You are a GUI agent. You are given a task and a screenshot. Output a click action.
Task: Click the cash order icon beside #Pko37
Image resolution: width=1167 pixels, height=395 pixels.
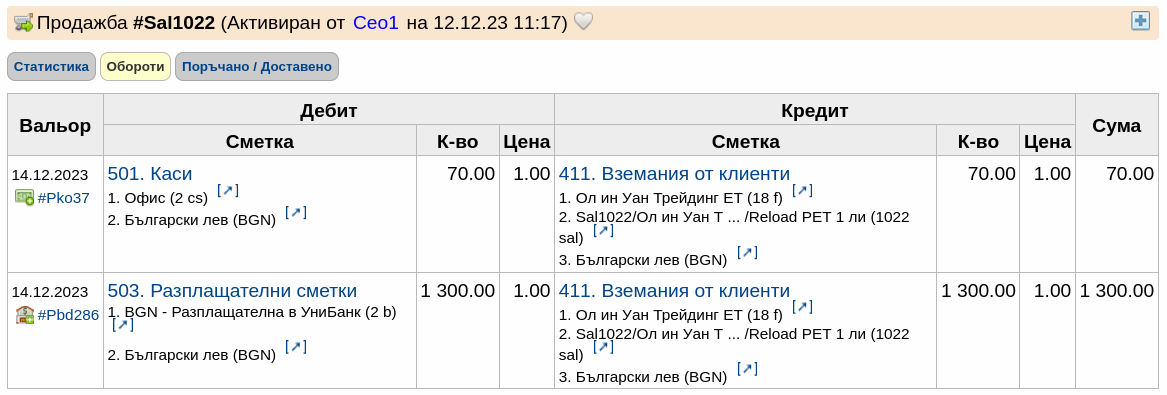[24, 198]
